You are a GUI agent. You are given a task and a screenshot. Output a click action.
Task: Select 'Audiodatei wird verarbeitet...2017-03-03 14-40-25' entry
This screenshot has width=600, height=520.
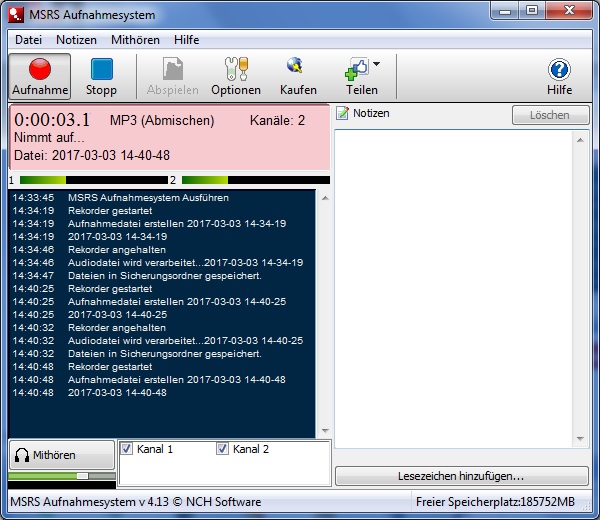coord(185,341)
